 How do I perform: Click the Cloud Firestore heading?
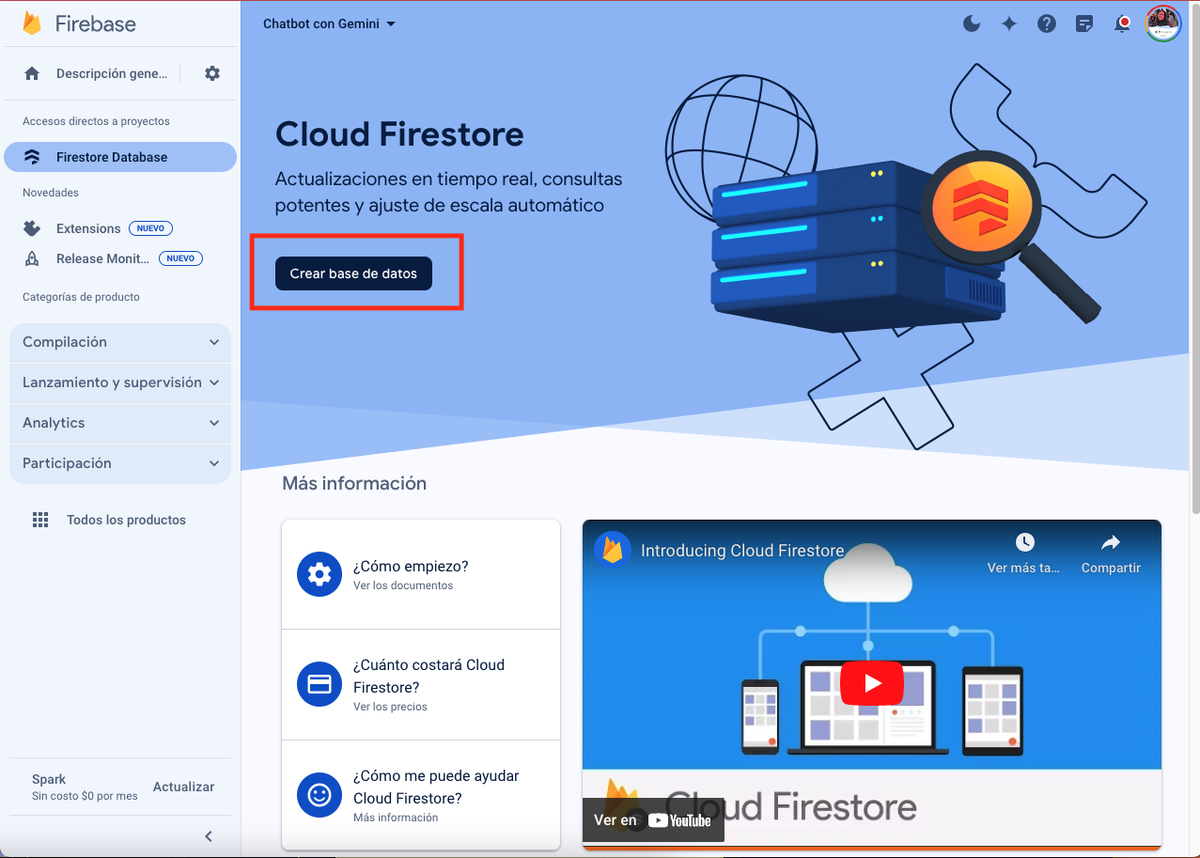[399, 134]
